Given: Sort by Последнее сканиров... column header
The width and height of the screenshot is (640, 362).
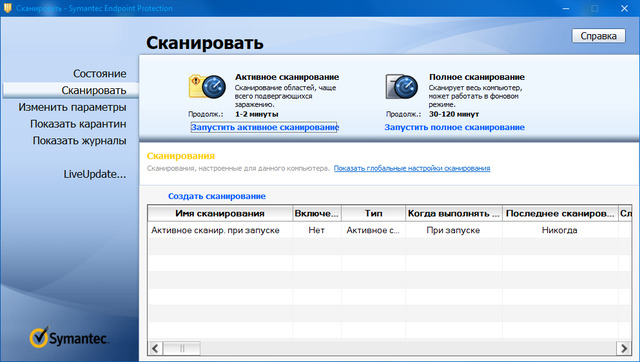Looking at the screenshot, I should pyautogui.click(x=560, y=213).
